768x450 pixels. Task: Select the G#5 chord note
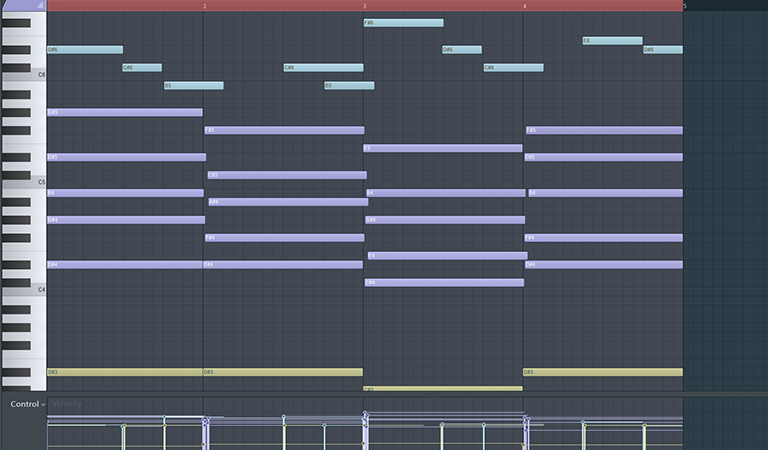coord(124,112)
